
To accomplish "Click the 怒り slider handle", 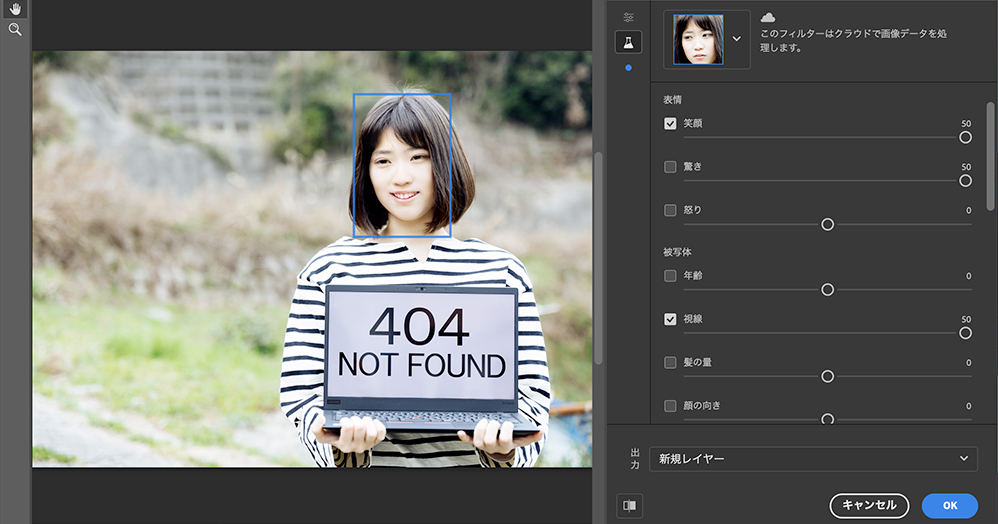I will pos(827,224).
